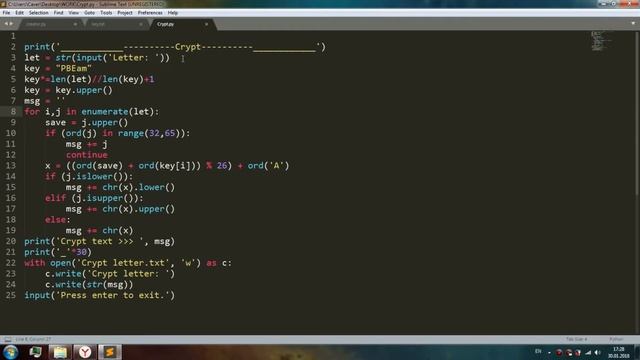Toggle the side bar switcher icon in status bar
The image size is (640, 360).
7,339
